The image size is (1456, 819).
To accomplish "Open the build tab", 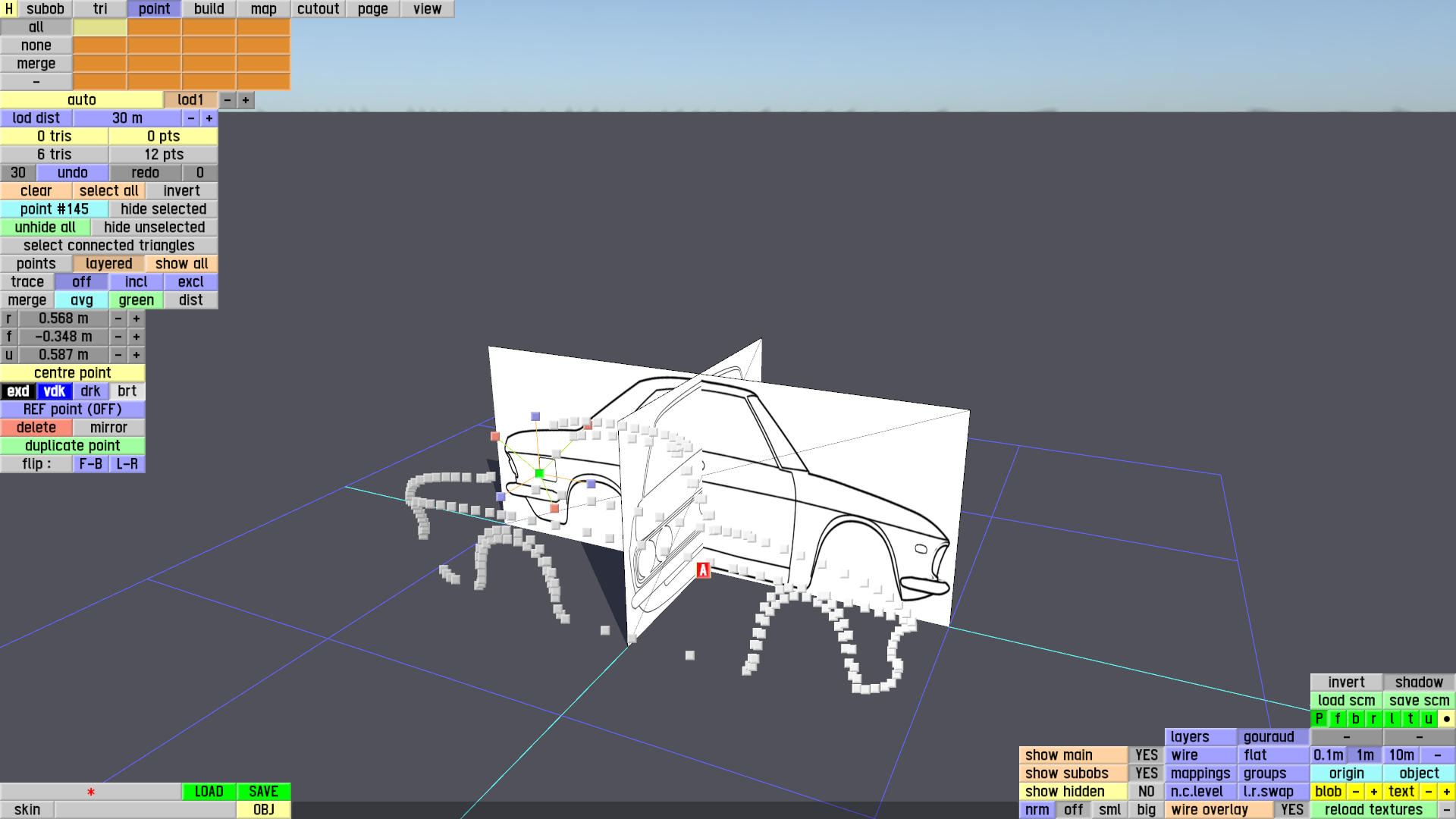I will click(209, 9).
